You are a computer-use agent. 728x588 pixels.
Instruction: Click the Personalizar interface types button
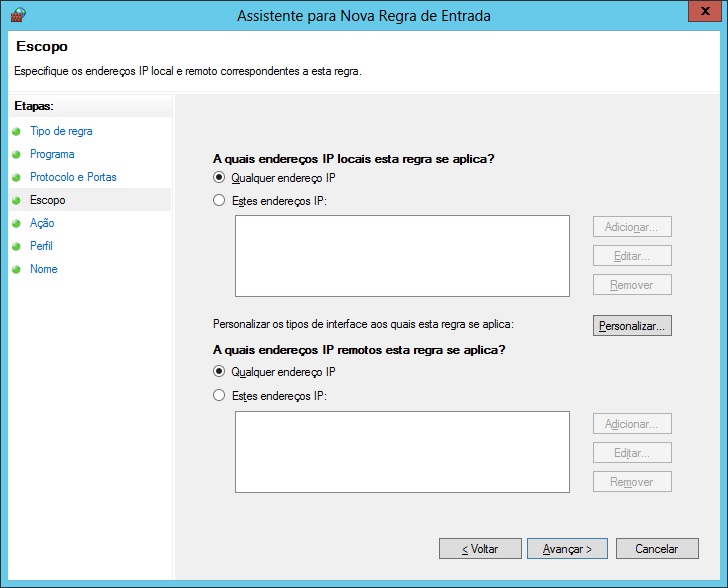[x=632, y=326]
